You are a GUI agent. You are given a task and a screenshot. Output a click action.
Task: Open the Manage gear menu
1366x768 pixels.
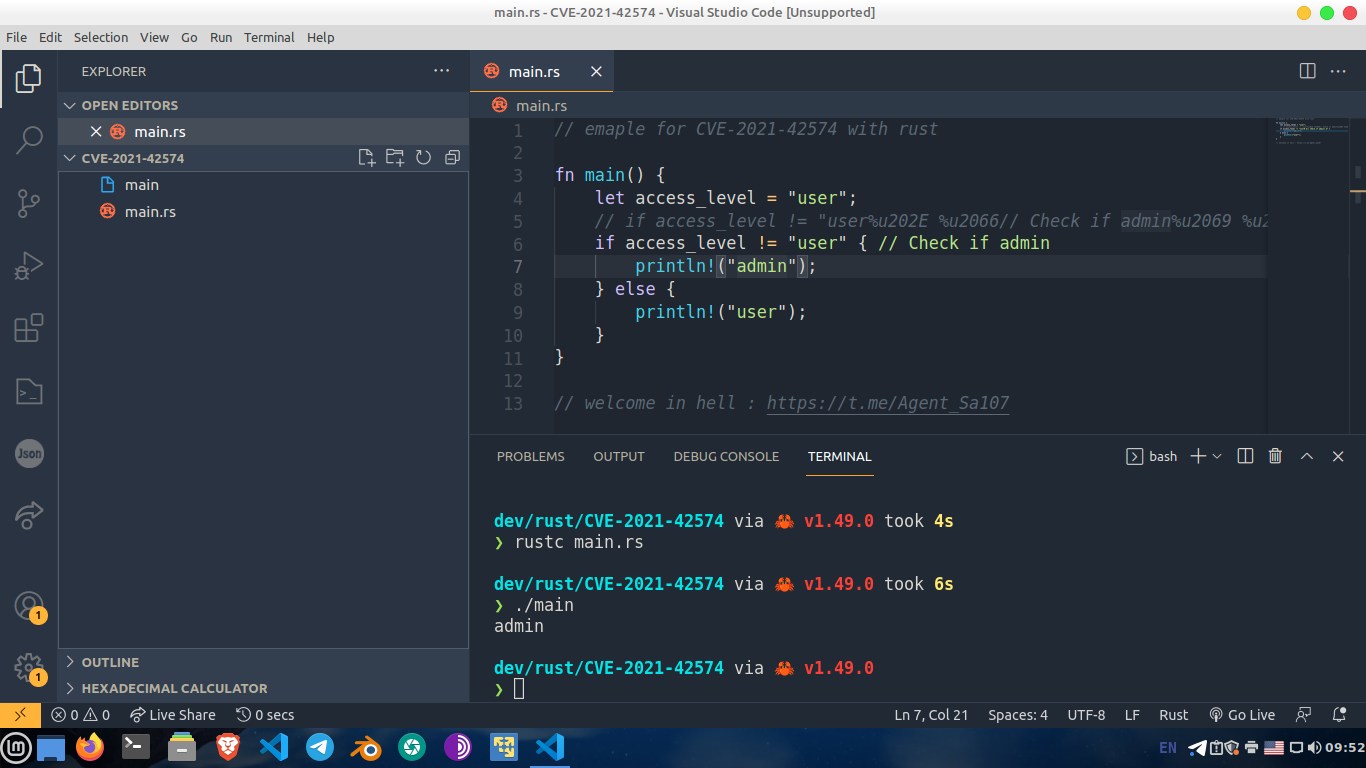(29, 668)
